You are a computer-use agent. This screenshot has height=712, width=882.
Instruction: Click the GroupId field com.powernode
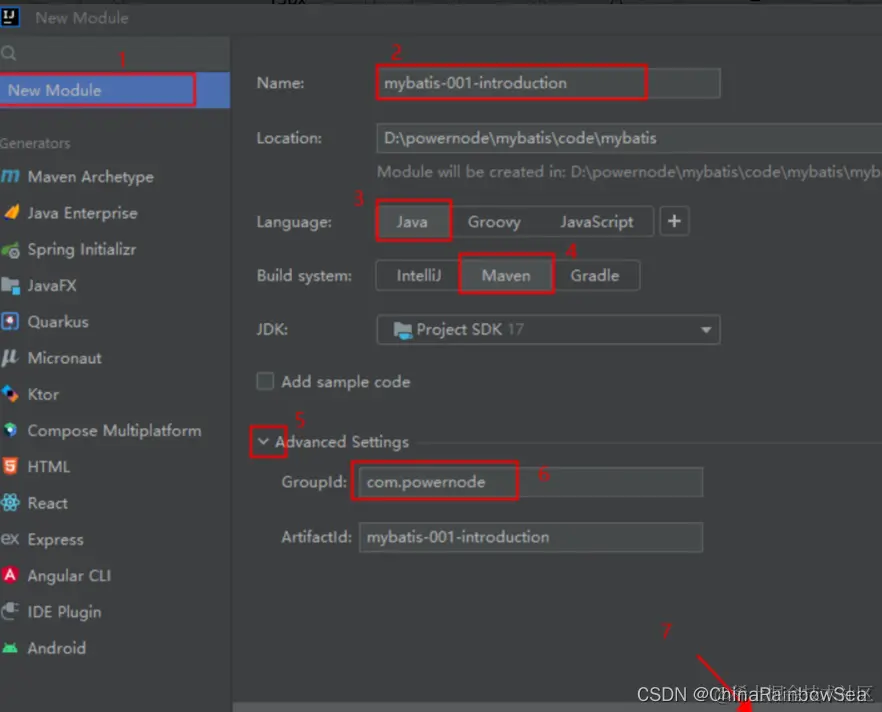[x=531, y=482]
